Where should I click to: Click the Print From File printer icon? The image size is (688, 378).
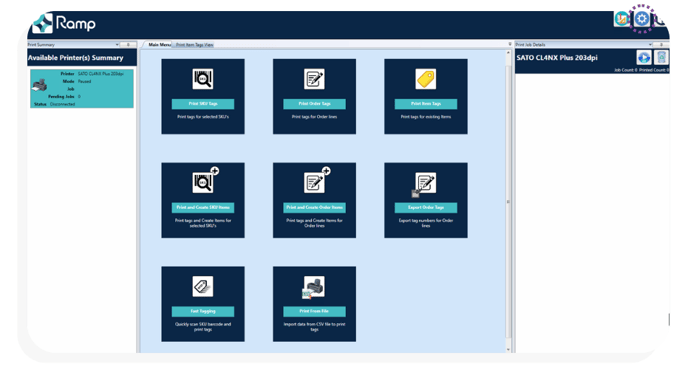[313, 288]
